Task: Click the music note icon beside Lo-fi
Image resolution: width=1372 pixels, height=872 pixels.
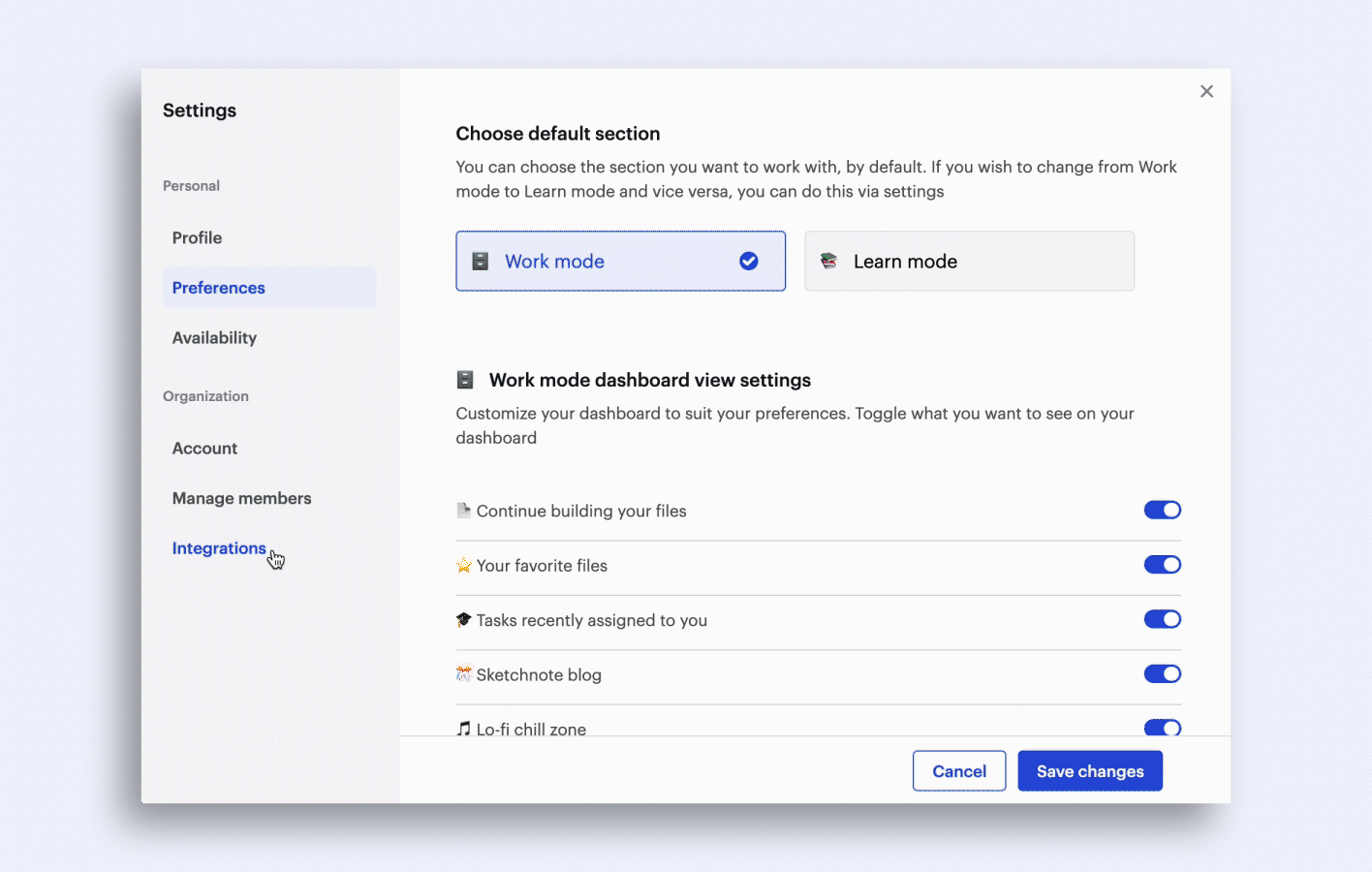Action: (463, 728)
